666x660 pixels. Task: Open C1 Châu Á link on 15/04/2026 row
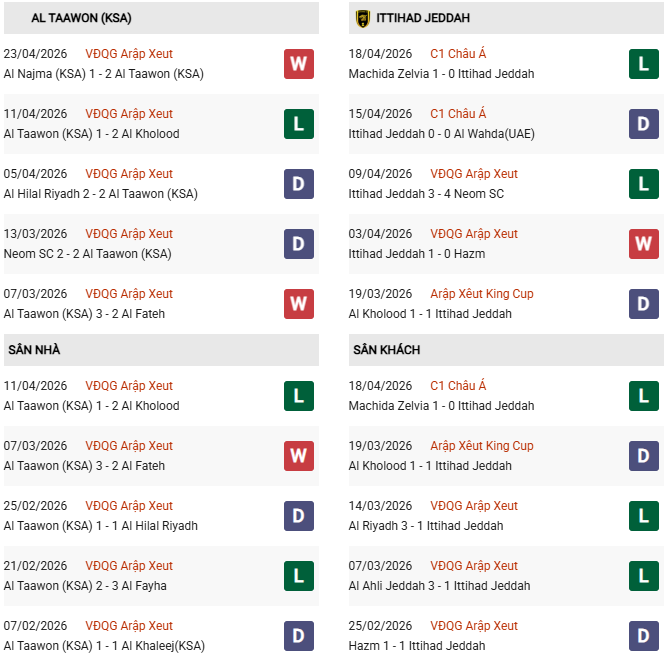pyautogui.click(x=458, y=114)
